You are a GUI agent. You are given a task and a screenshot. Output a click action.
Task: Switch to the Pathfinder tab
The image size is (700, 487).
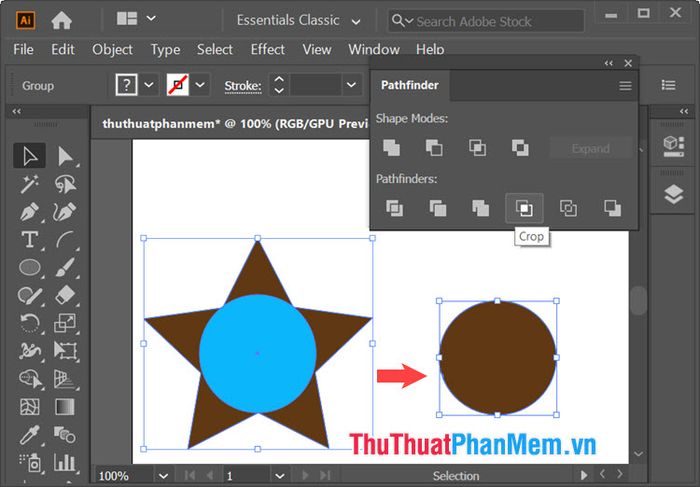(x=409, y=85)
